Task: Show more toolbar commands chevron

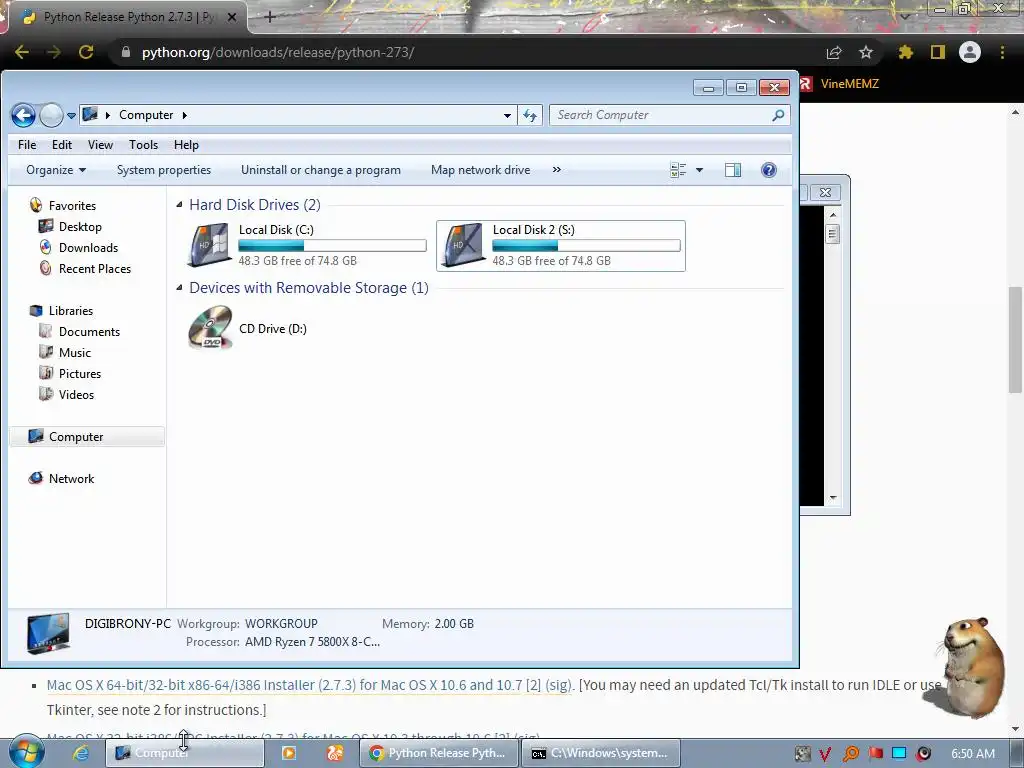Action: point(556,170)
